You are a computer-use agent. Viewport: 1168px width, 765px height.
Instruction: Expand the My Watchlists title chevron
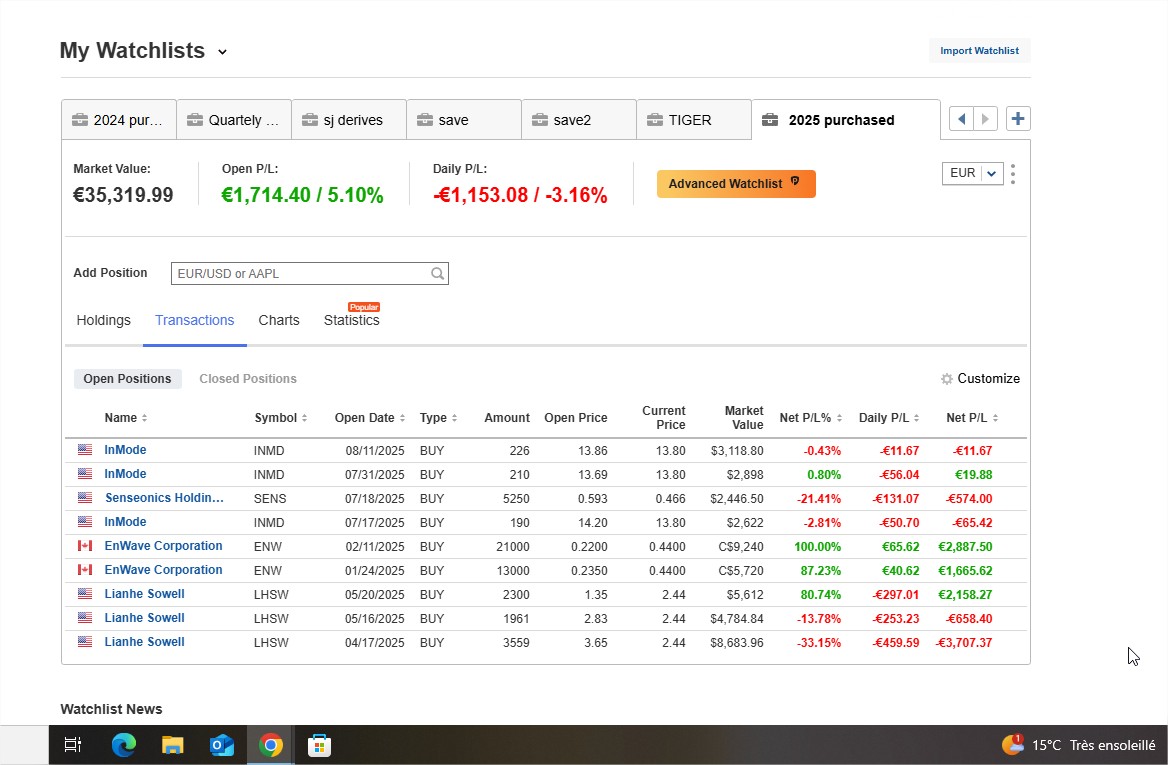pos(221,51)
